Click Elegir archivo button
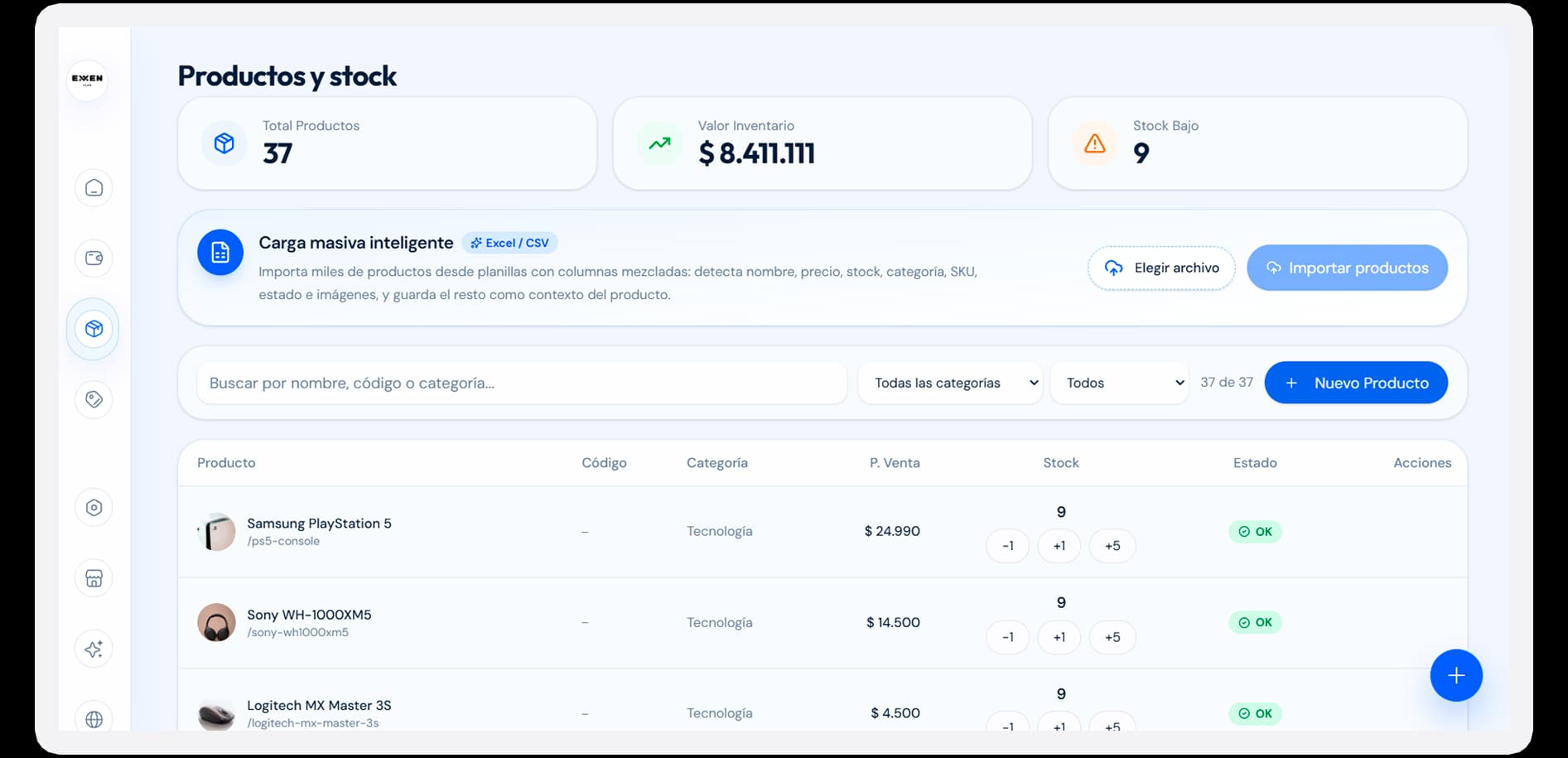The width and height of the screenshot is (1568, 758). tap(1161, 268)
